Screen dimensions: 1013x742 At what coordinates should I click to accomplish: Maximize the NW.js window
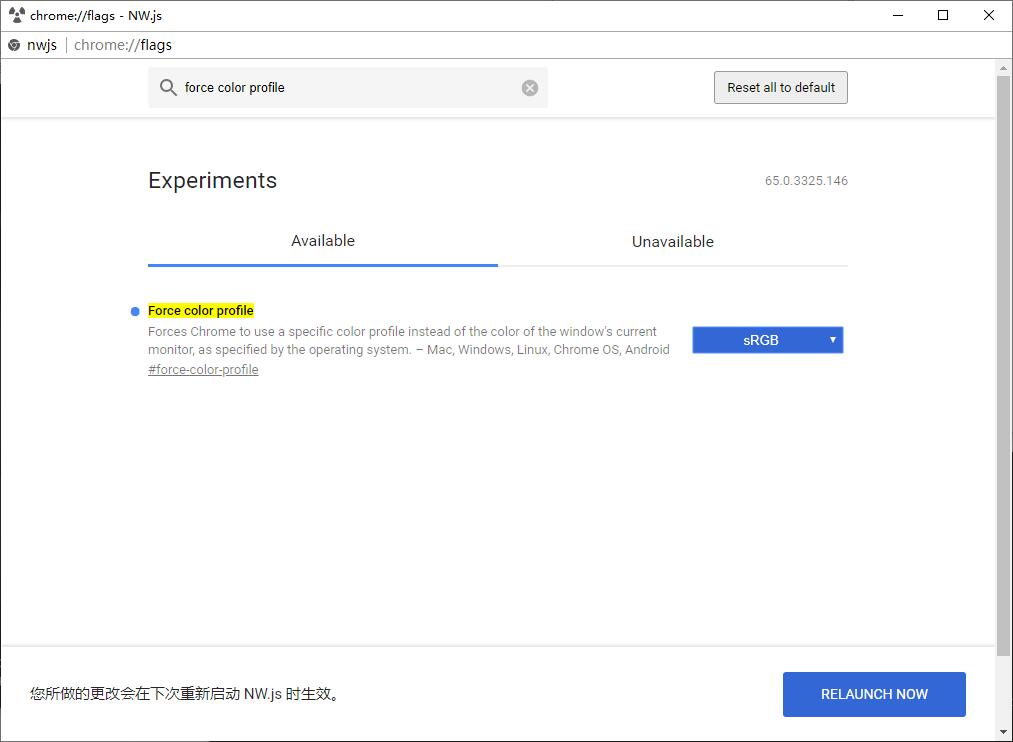point(943,15)
